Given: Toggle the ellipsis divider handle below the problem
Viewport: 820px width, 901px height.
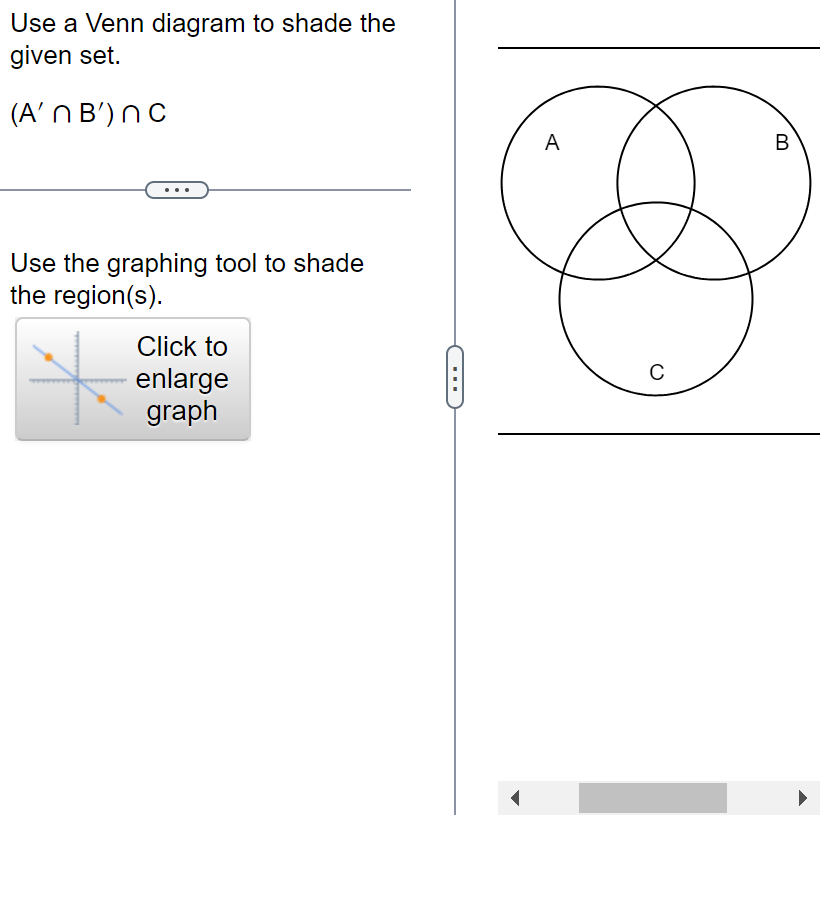Looking at the screenshot, I should [177, 188].
